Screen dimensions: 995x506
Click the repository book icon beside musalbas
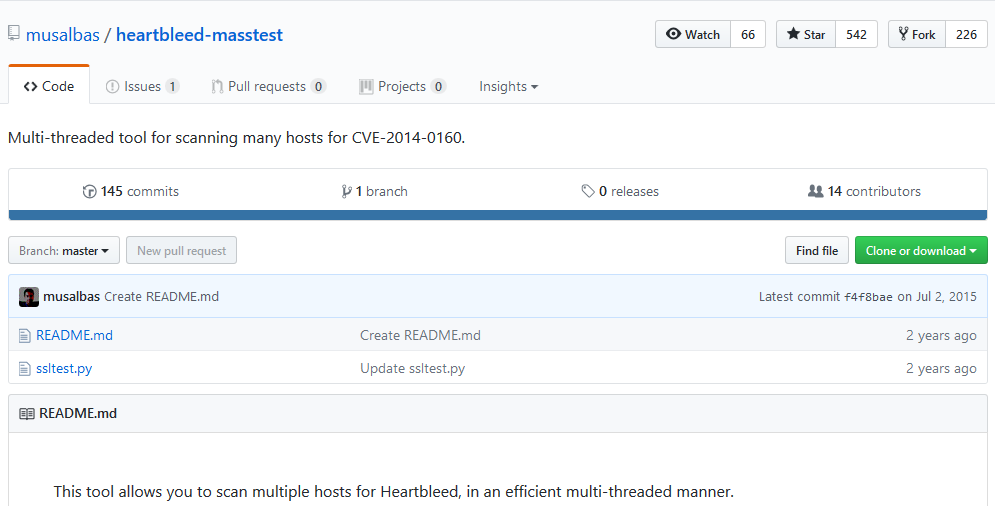tap(13, 34)
